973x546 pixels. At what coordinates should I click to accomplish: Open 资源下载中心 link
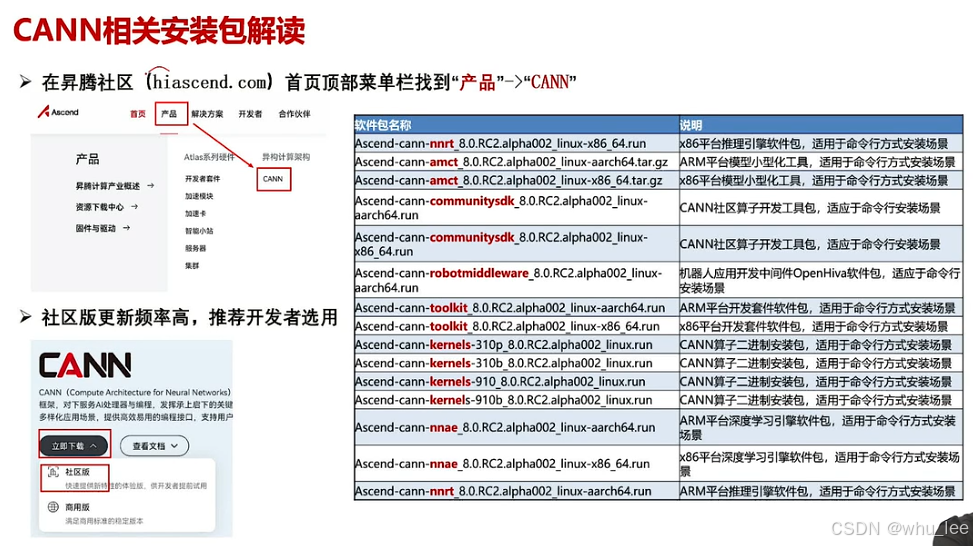point(100,207)
